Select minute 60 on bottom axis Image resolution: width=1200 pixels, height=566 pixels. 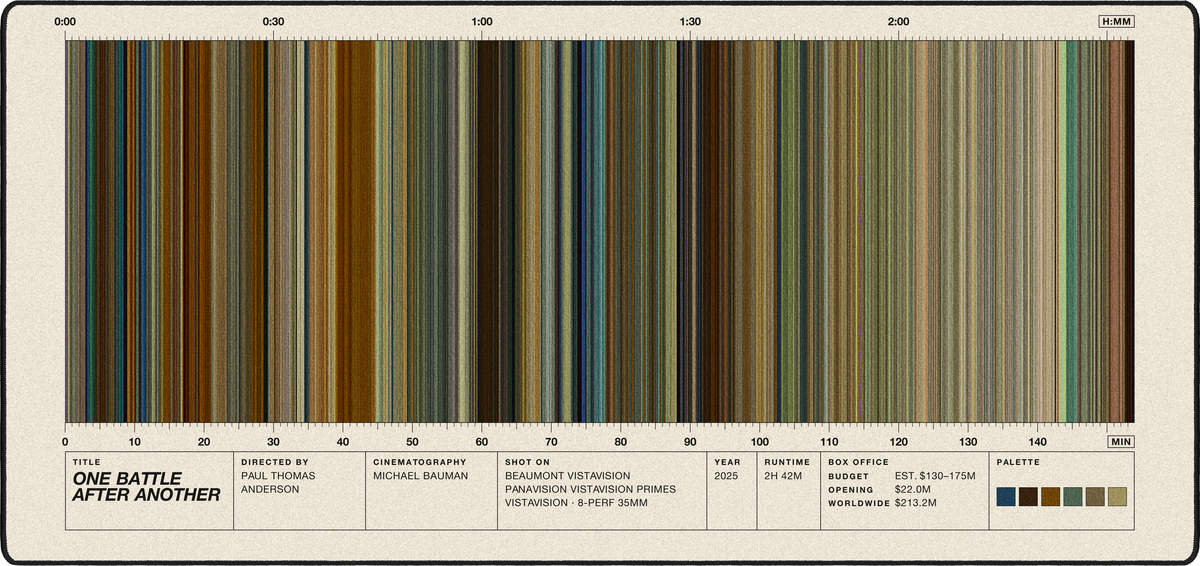pos(481,441)
